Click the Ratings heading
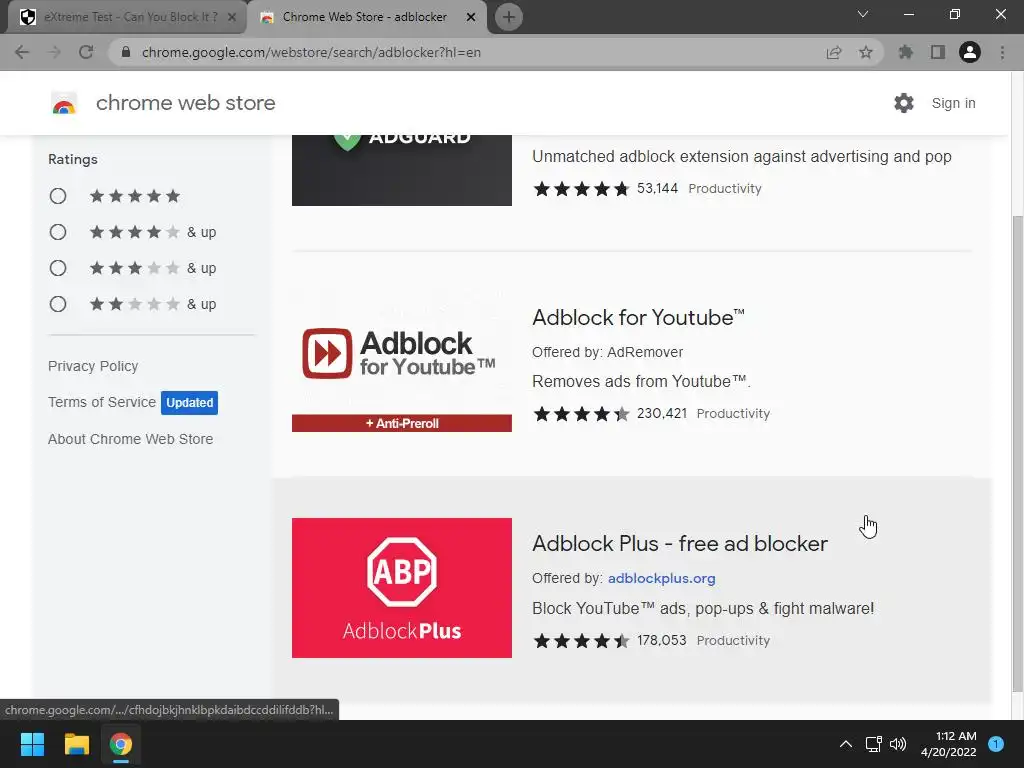Image resolution: width=1024 pixels, height=768 pixels. (72, 159)
